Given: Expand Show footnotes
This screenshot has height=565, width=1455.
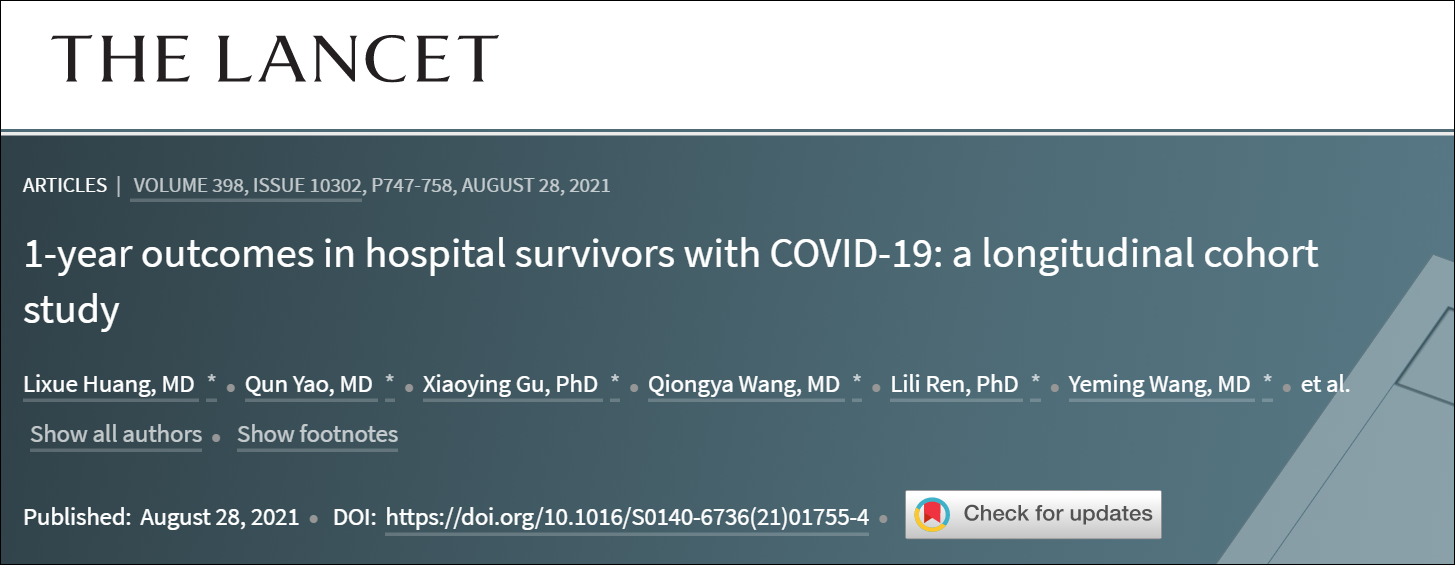Looking at the screenshot, I should pos(317,435).
